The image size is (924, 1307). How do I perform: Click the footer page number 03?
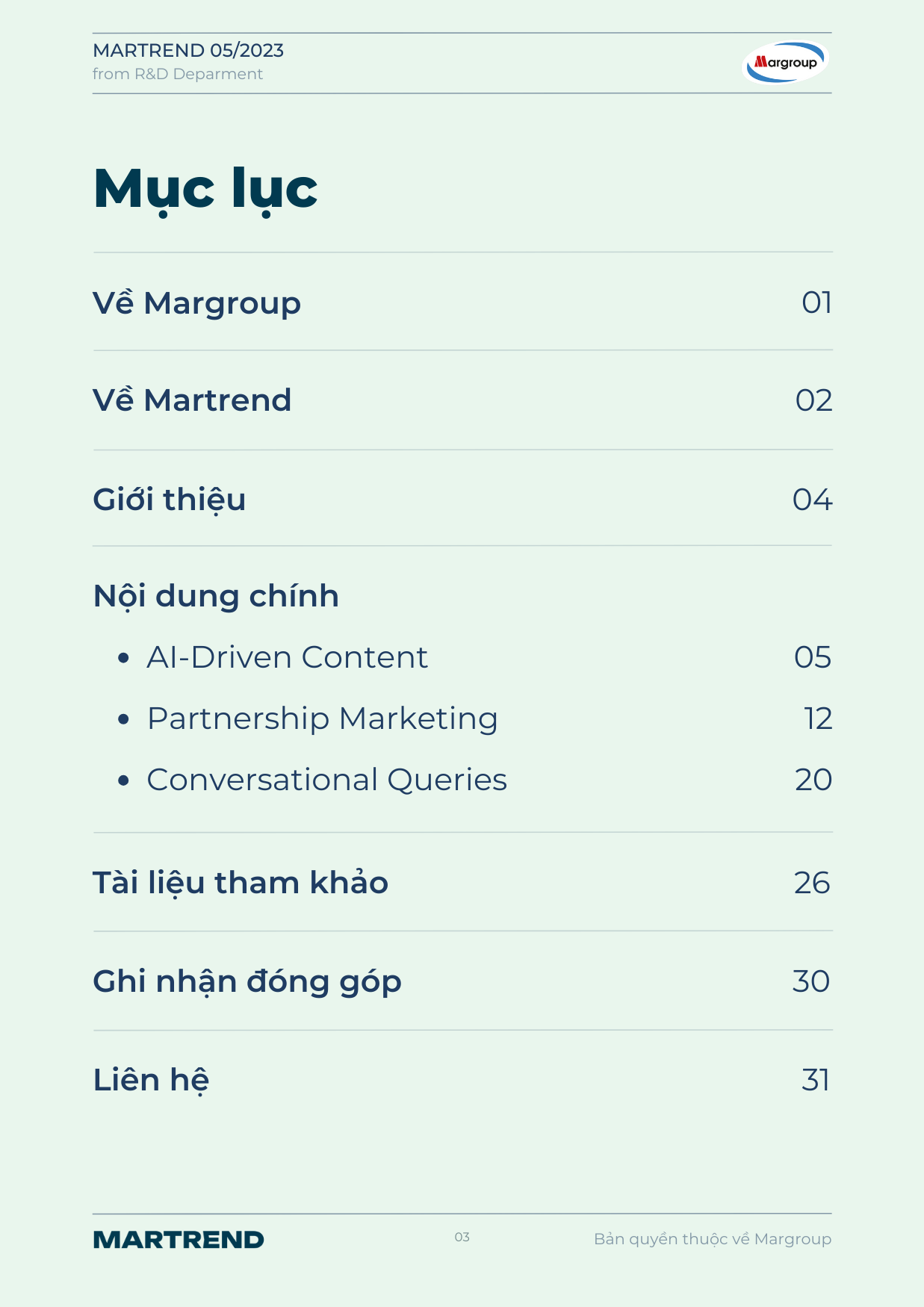click(462, 1238)
